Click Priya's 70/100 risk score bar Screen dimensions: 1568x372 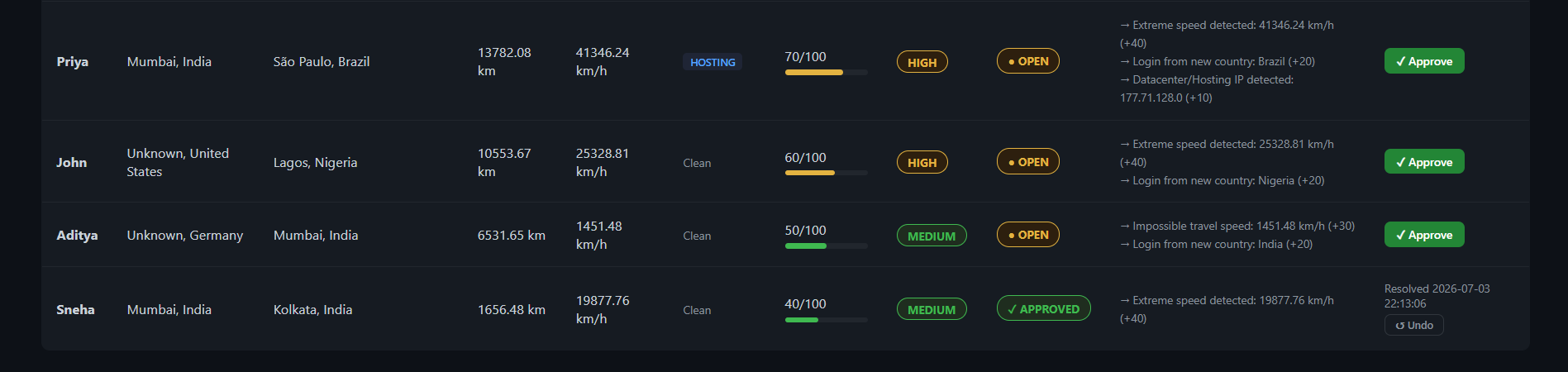tap(827, 73)
